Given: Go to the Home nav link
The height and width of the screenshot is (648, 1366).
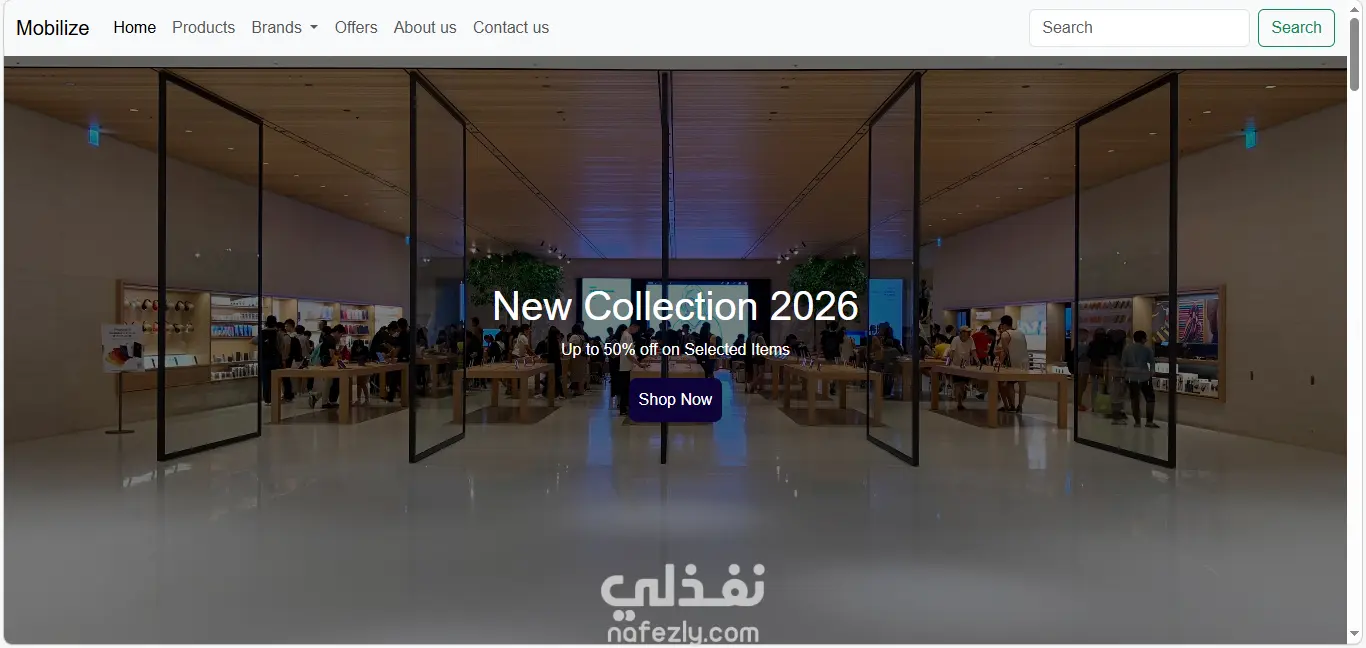Looking at the screenshot, I should point(135,28).
